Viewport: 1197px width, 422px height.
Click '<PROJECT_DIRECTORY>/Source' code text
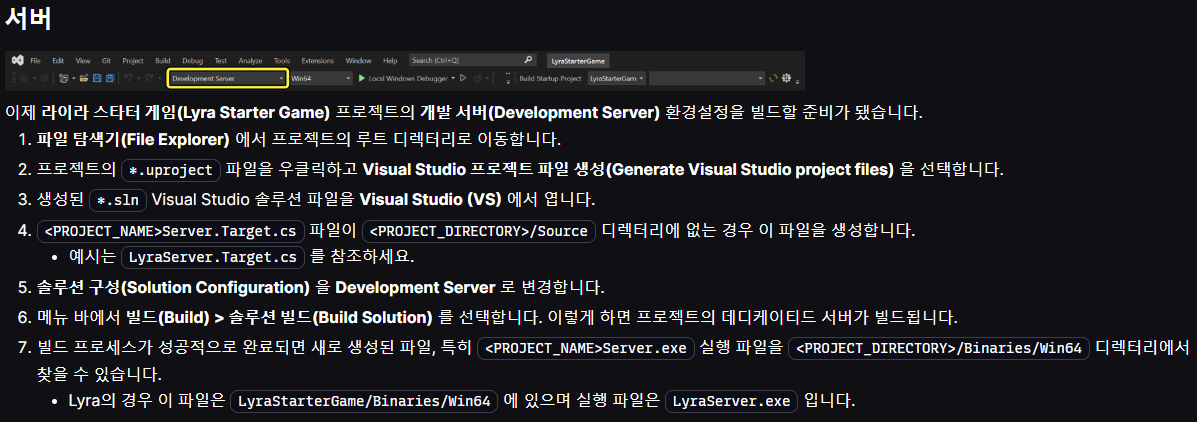click(479, 230)
